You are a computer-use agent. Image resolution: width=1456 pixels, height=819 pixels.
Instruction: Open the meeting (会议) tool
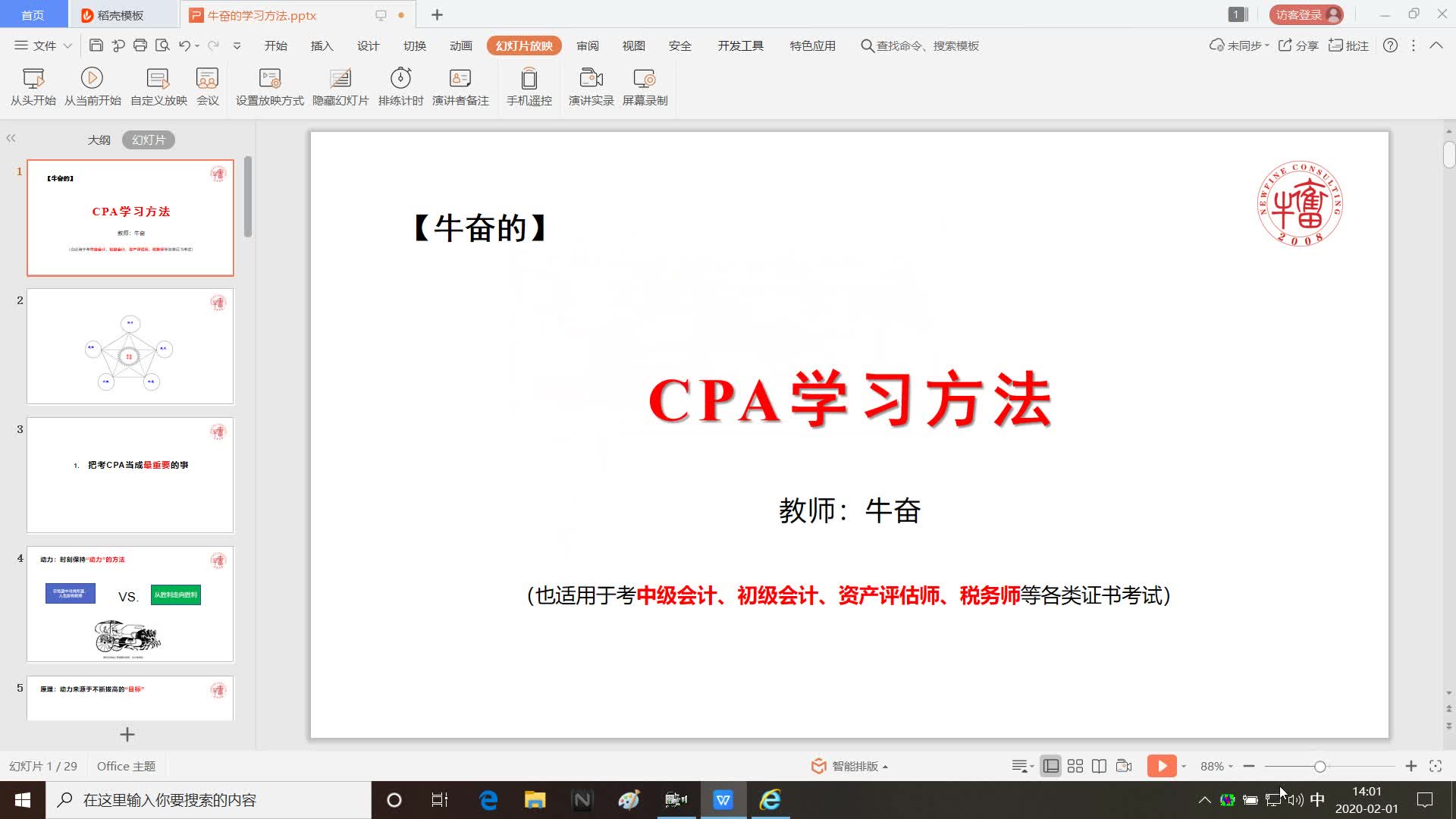207,87
